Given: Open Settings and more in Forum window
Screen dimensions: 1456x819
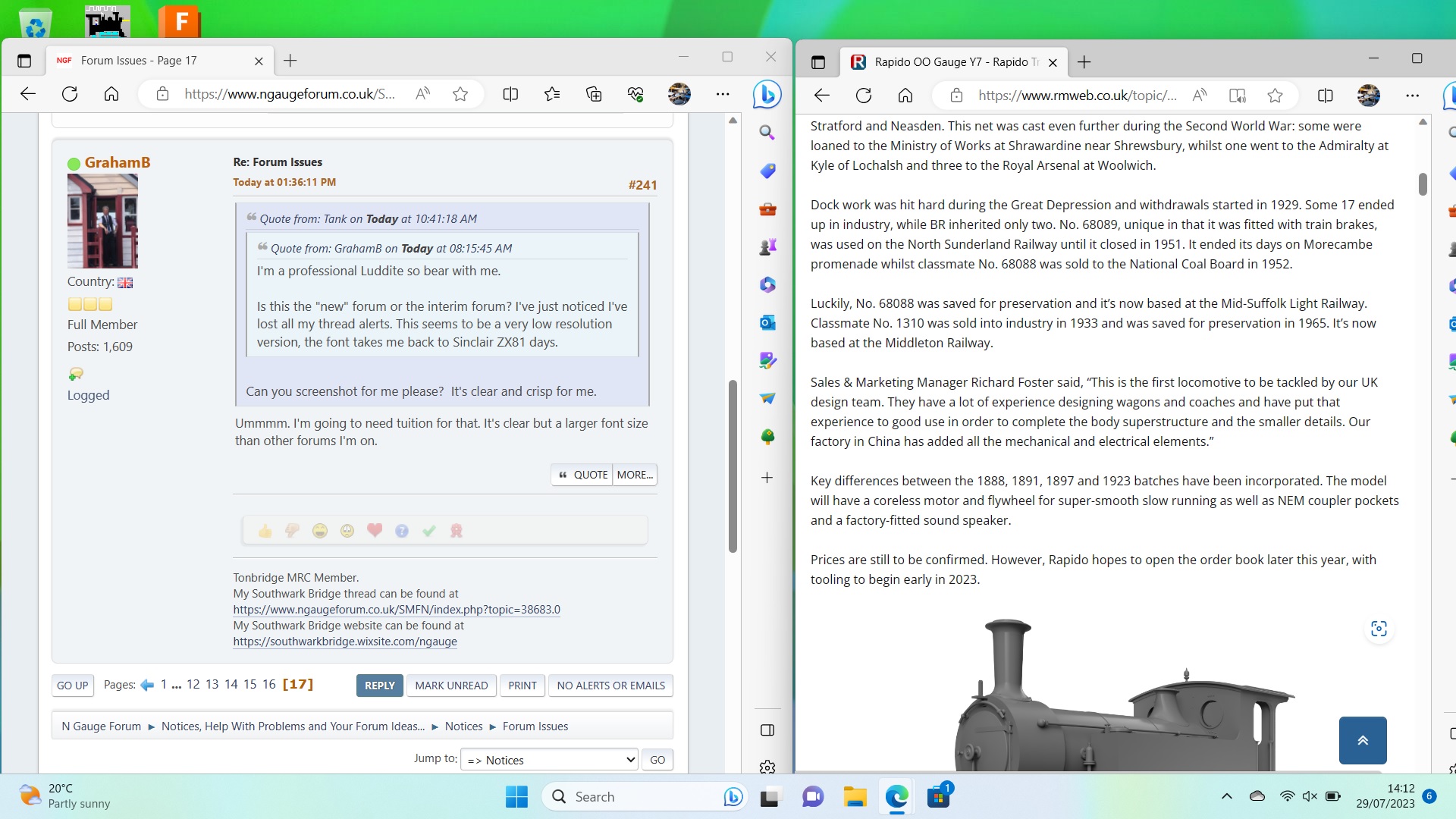Looking at the screenshot, I should pos(723,94).
